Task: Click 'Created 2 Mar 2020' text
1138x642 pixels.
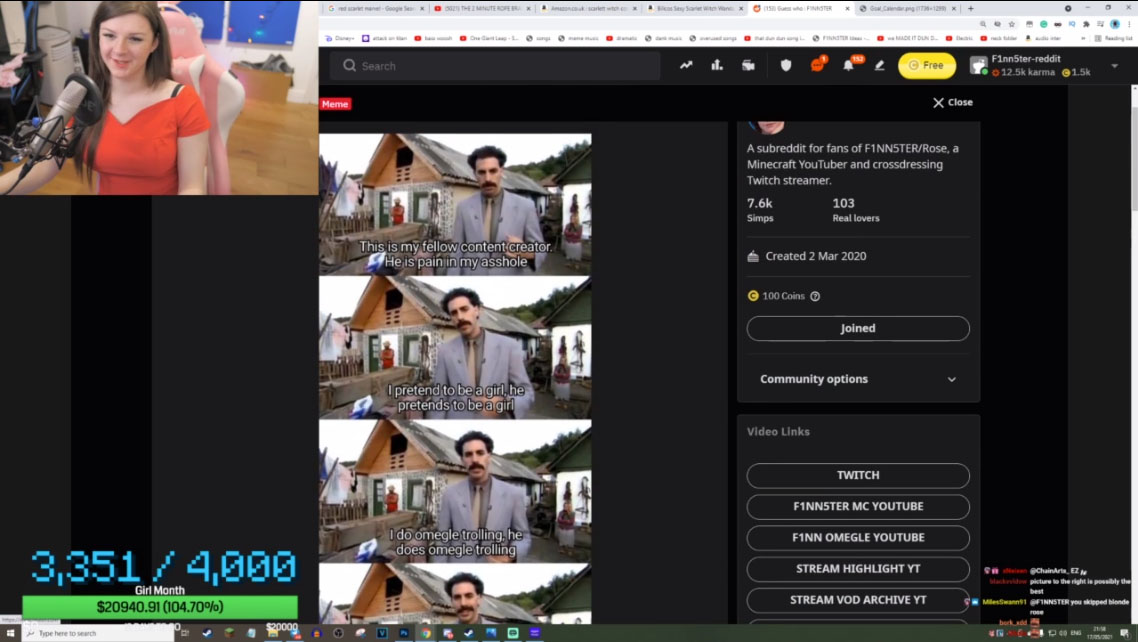Action: (816, 256)
